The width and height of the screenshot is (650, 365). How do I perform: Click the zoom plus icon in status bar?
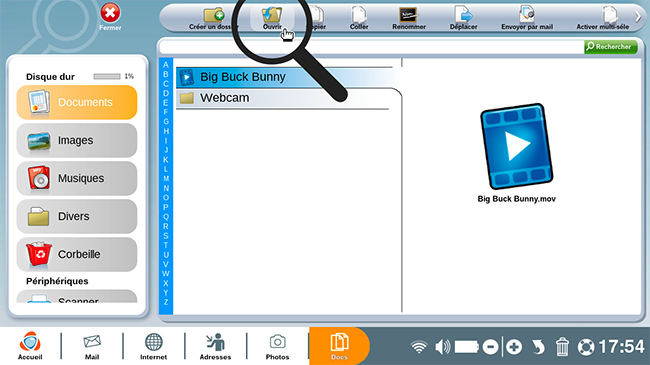pos(514,347)
